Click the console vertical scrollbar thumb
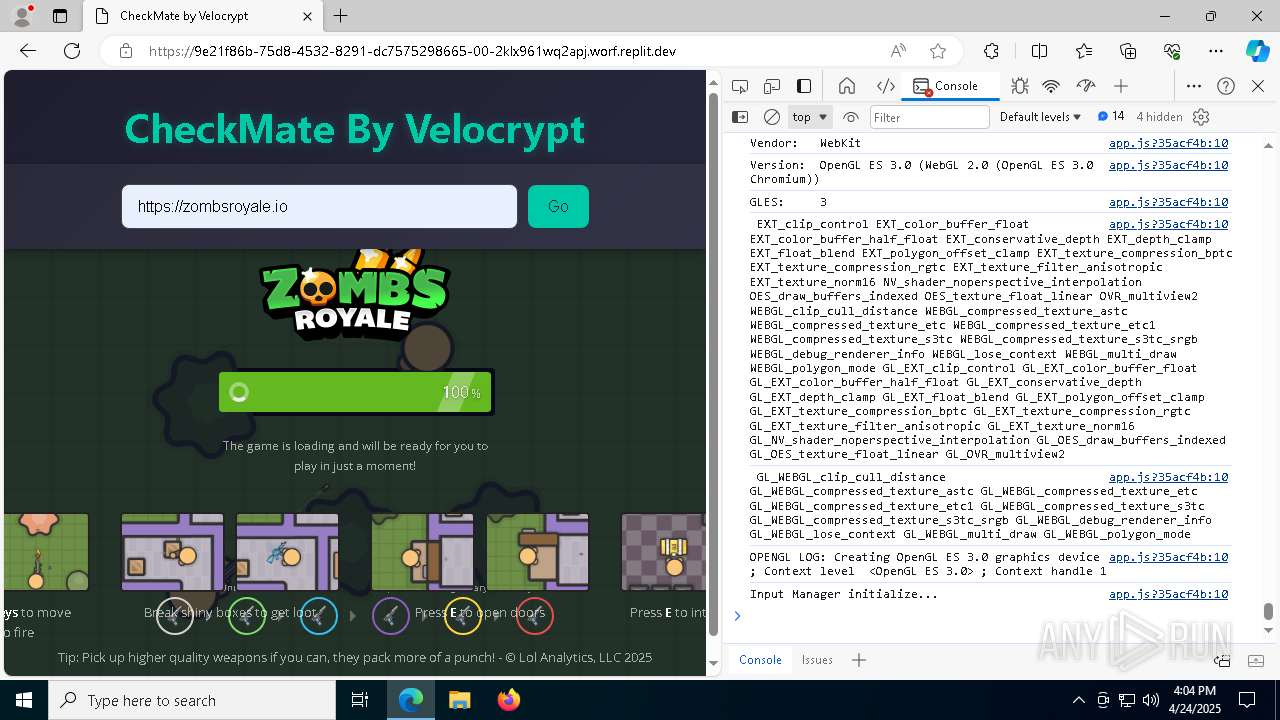The height and width of the screenshot is (720, 1280). [1268, 611]
